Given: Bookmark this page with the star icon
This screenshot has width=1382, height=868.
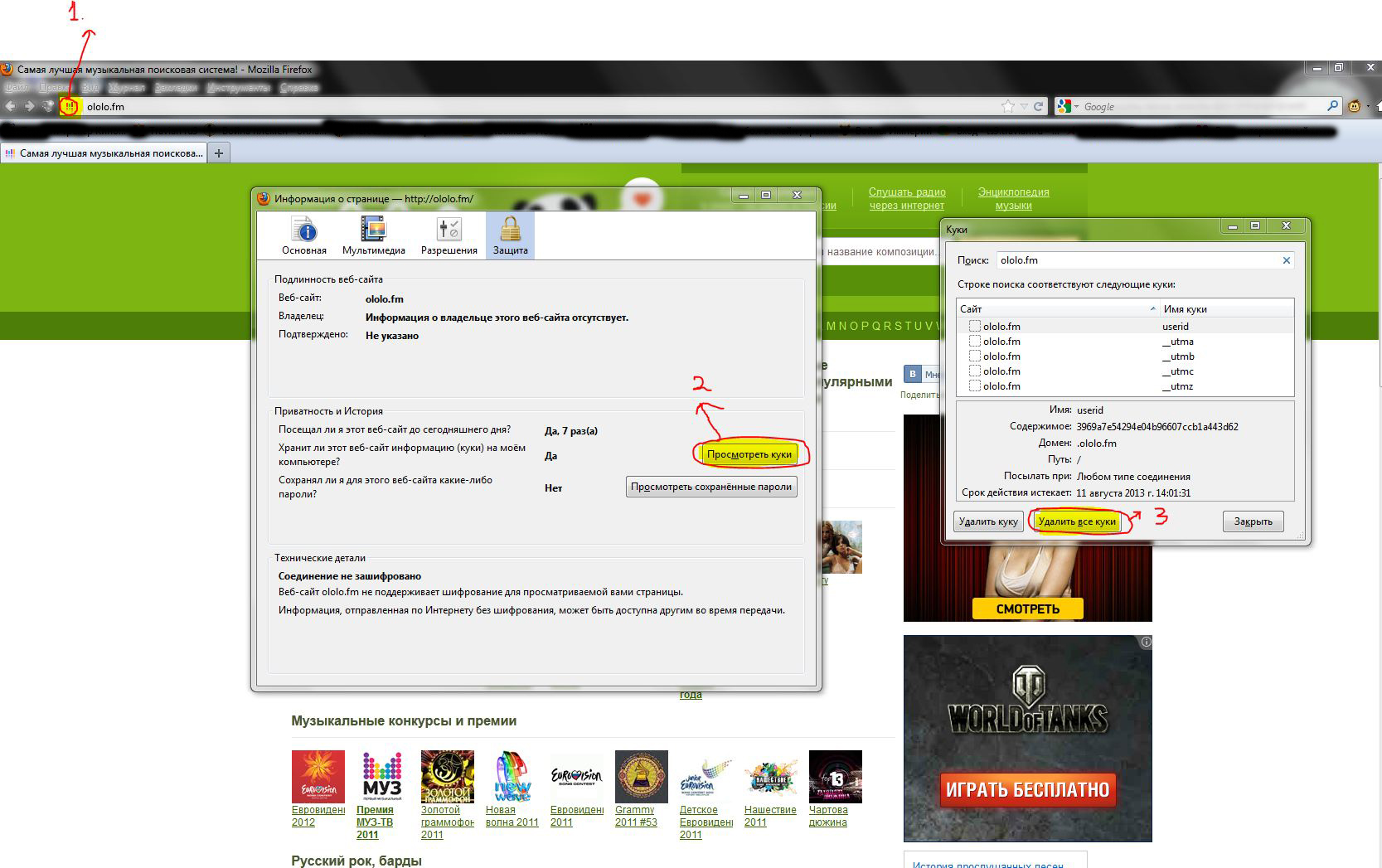Looking at the screenshot, I should [x=1008, y=106].
